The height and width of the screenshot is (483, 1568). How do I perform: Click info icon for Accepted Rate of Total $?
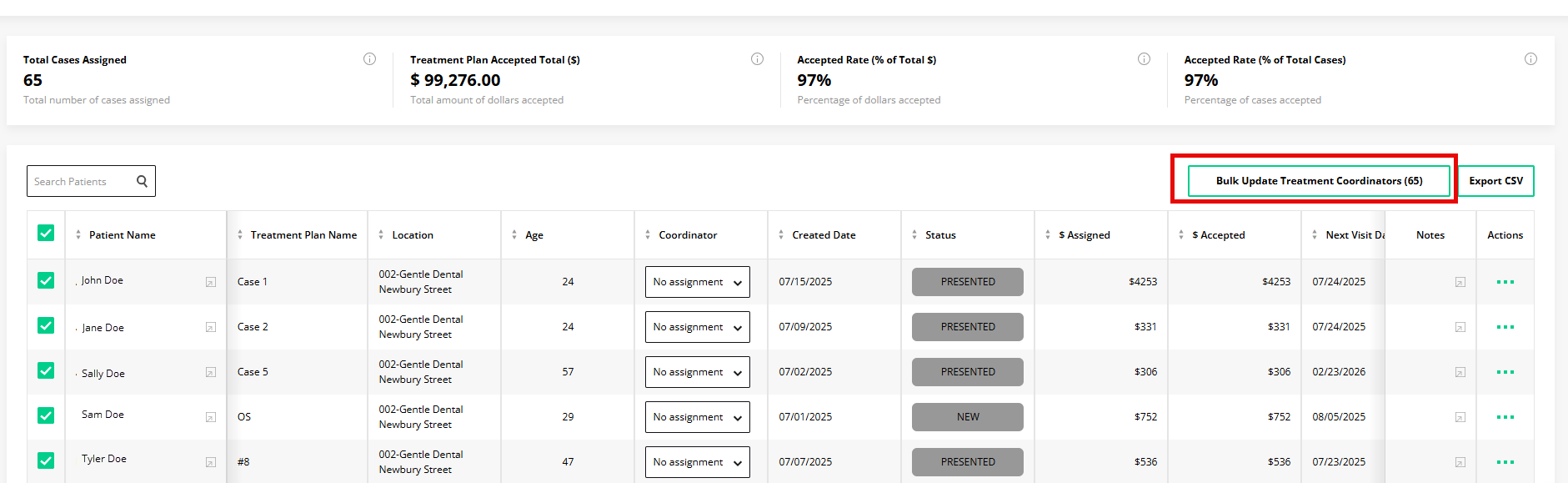(x=1144, y=59)
